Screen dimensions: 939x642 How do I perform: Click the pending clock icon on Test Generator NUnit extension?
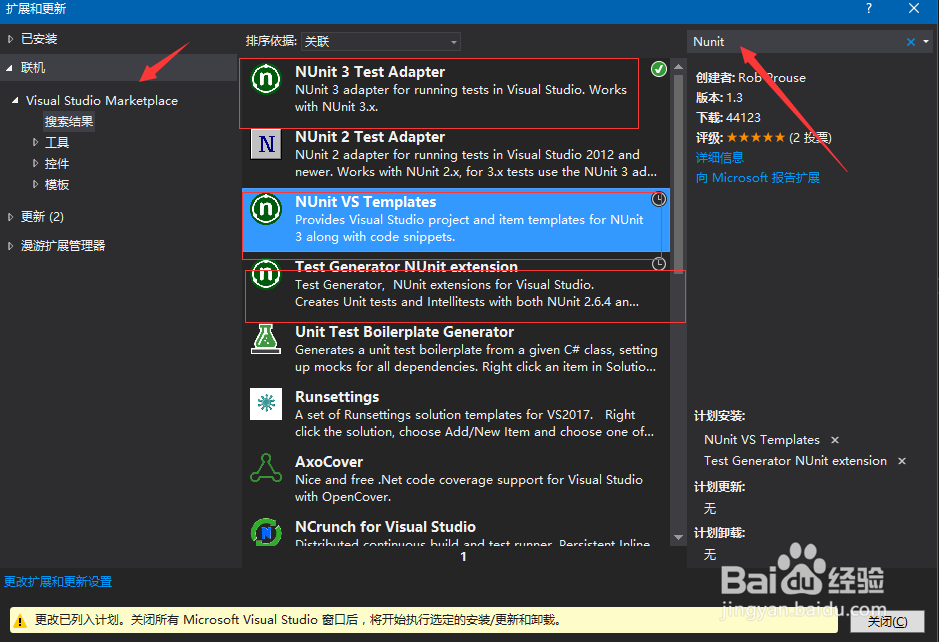pyautogui.click(x=659, y=264)
